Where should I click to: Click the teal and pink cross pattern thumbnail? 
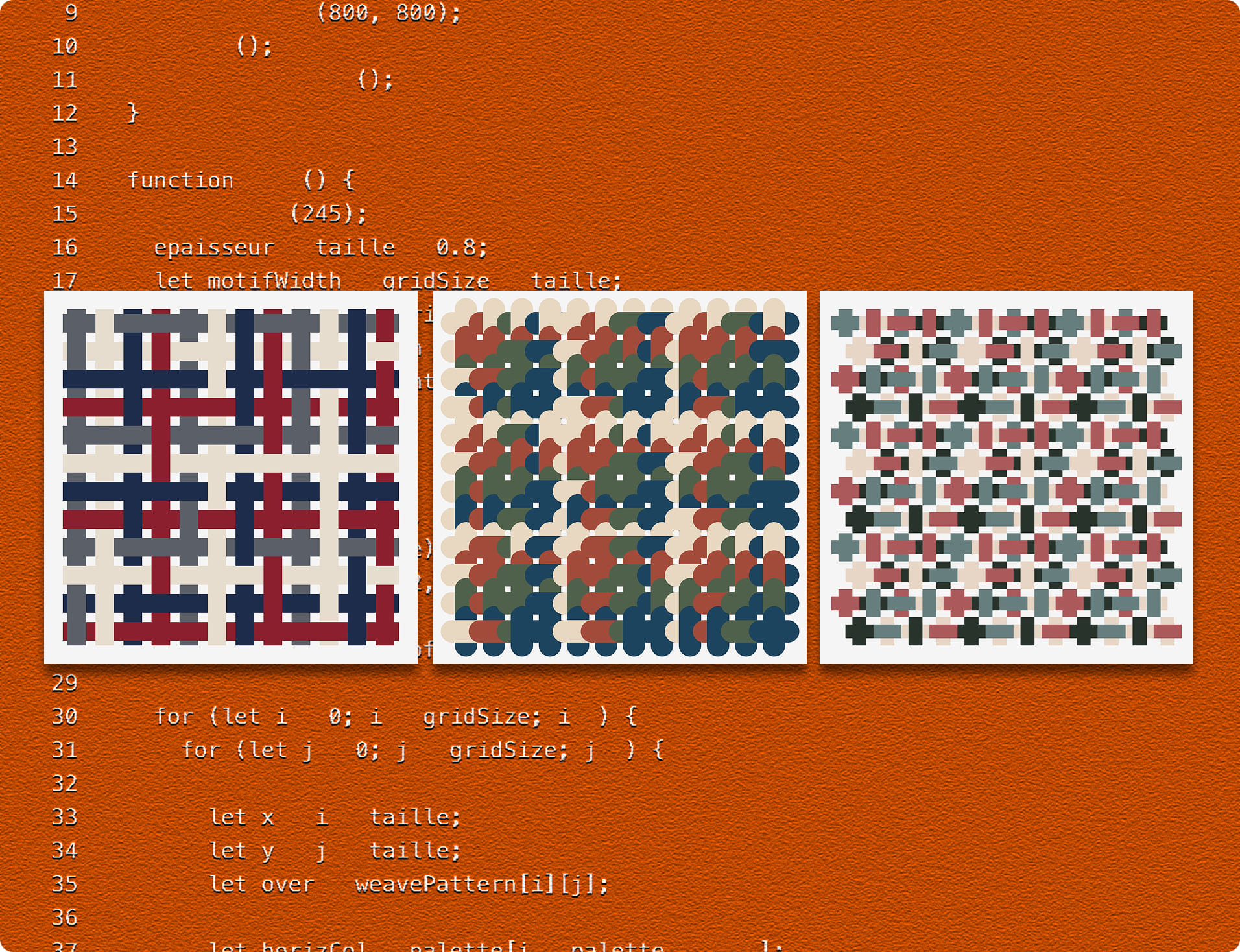click(1006, 477)
